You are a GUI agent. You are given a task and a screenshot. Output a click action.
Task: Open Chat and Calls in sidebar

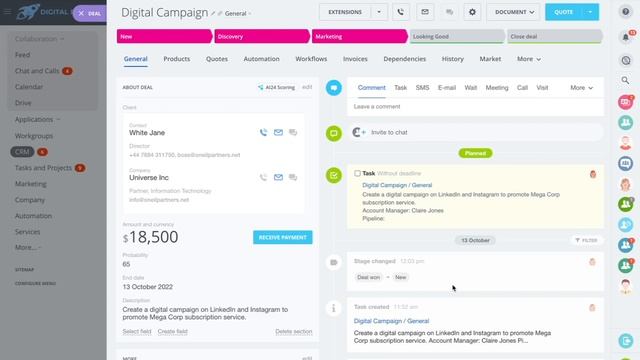pyautogui.click(x=37, y=71)
